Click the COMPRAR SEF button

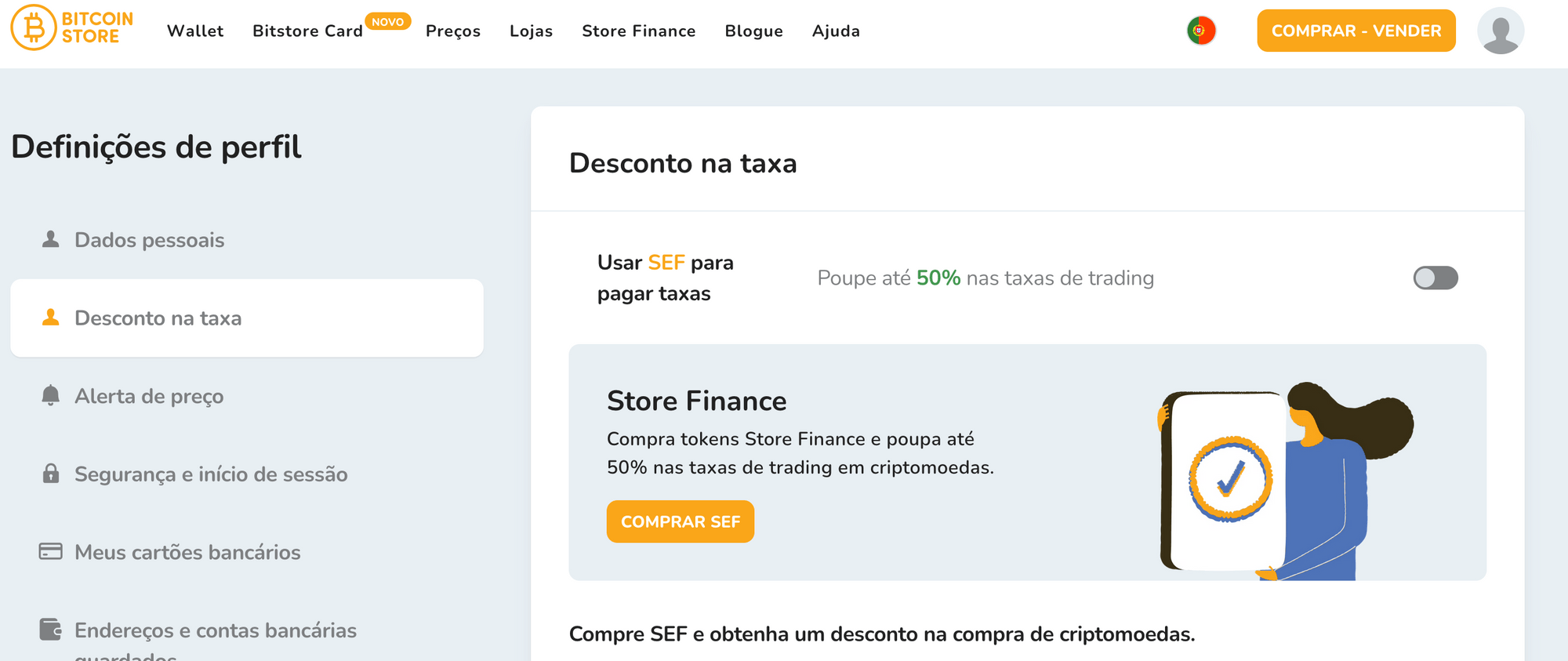pos(680,521)
